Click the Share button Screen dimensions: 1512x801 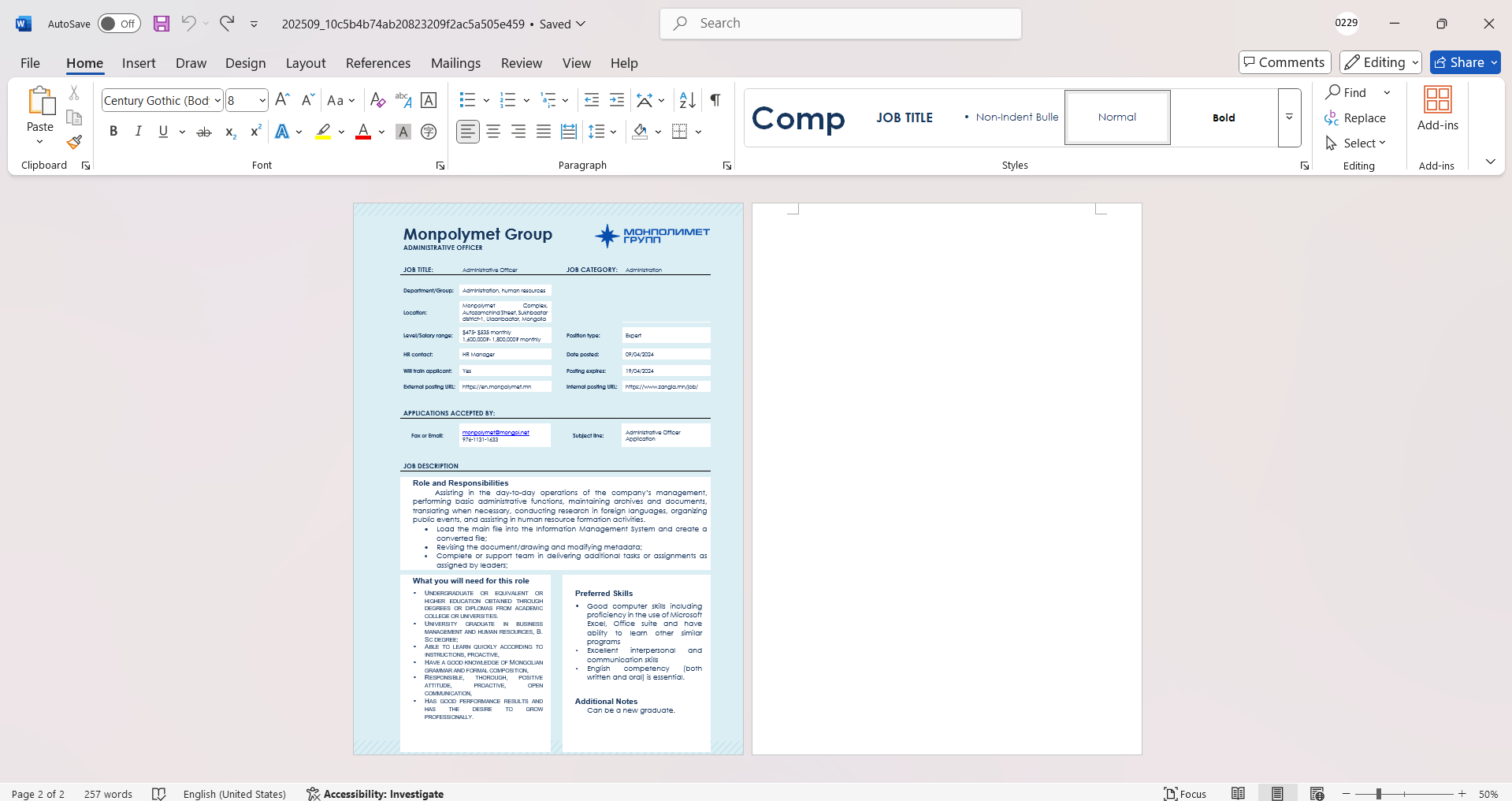click(x=1465, y=62)
